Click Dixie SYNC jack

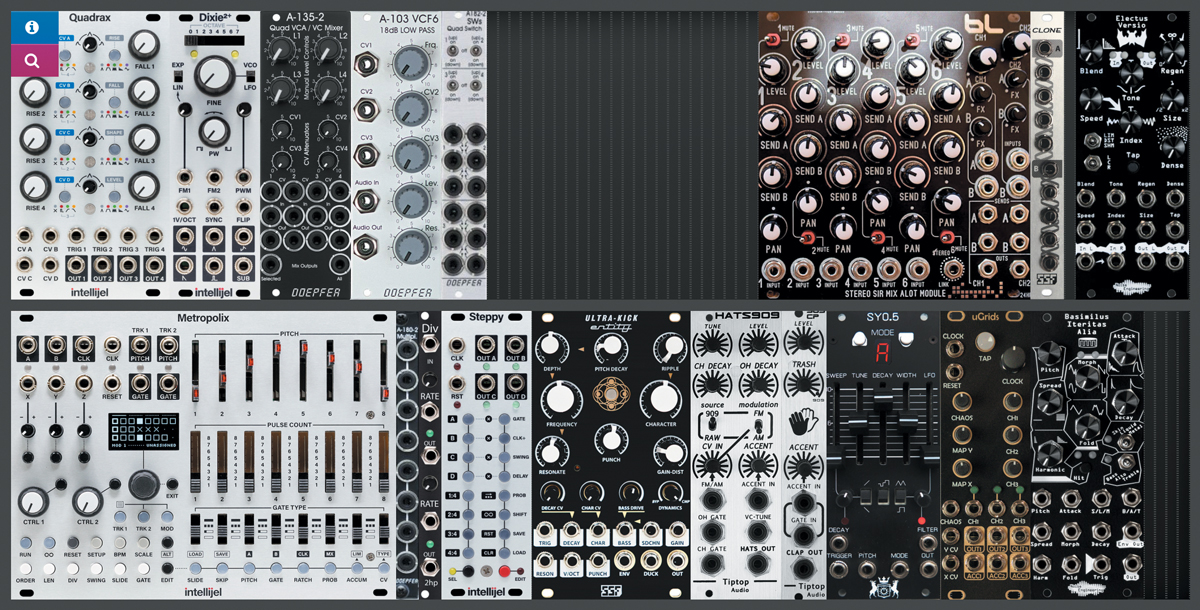pyautogui.click(x=213, y=206)
